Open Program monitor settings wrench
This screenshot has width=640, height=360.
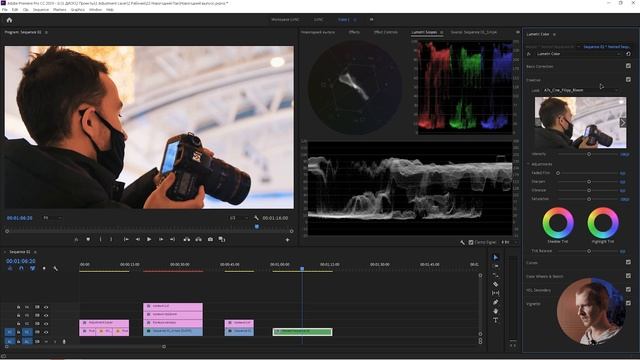point(256,218)
